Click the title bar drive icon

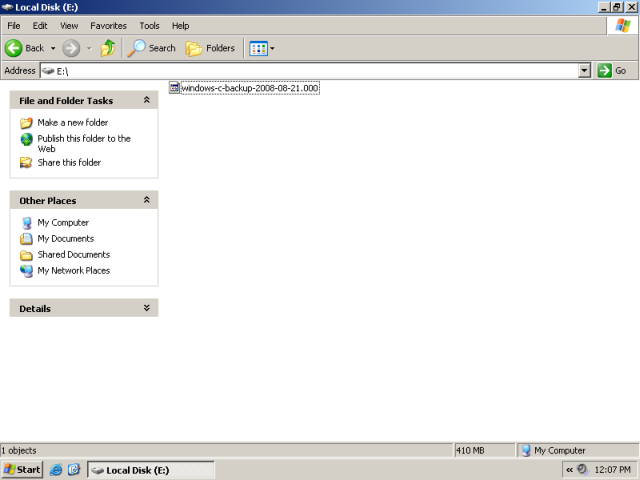pos(7,7)
